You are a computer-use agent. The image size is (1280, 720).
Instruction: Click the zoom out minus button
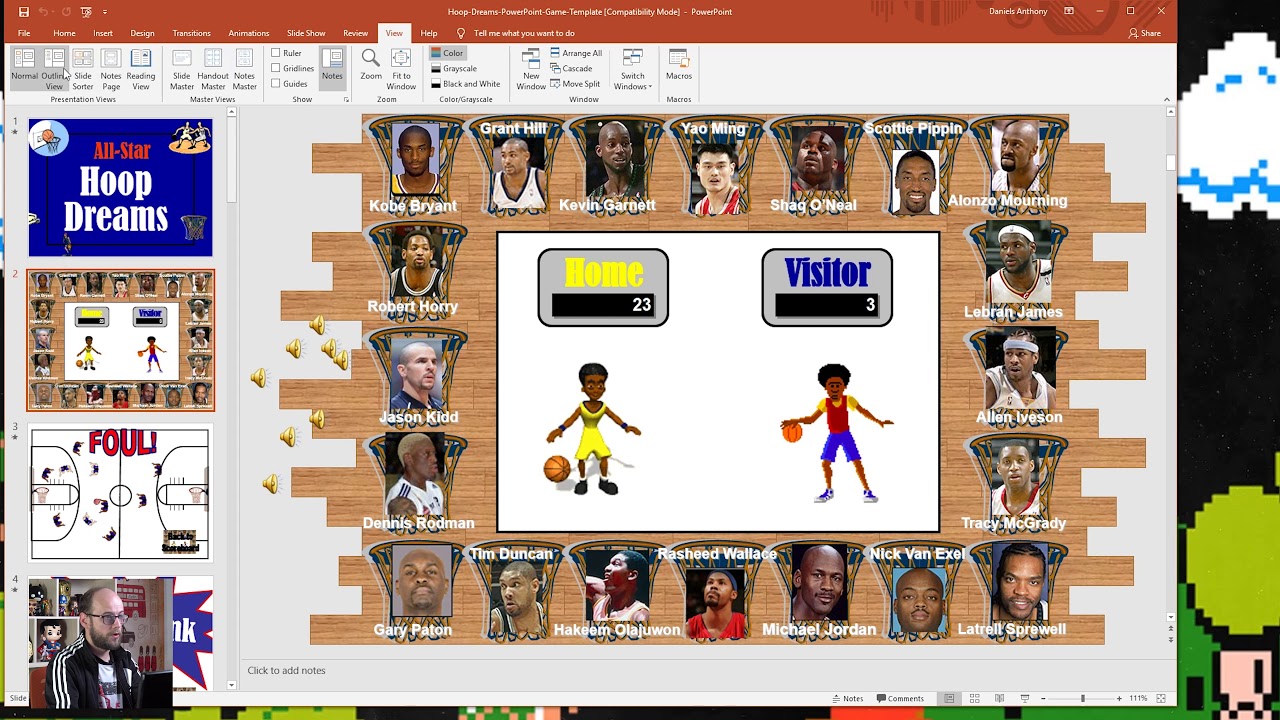pos(1044,698)
